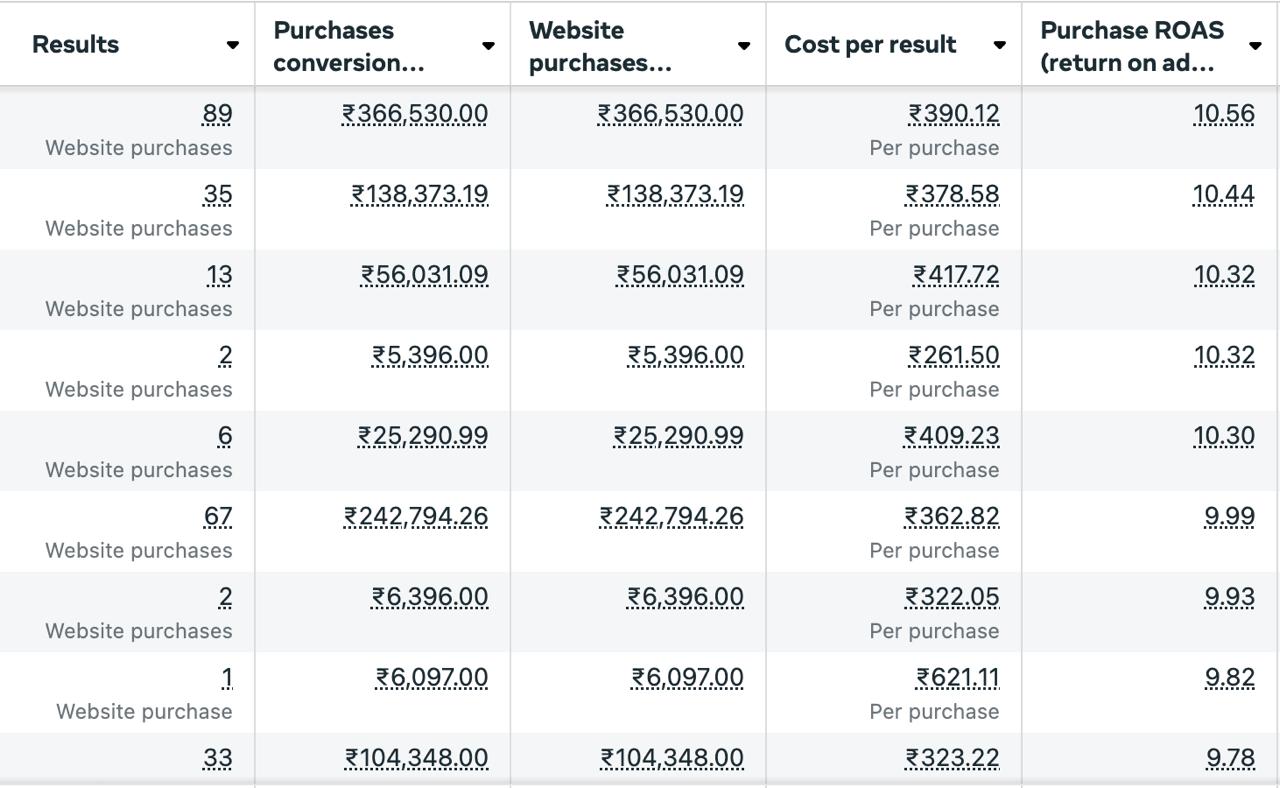Image resolution: width=1280 pixels, height=788 pixels.
Task: Click the ₹104,348.00 website purchases value
Action: tap(672, 759)
